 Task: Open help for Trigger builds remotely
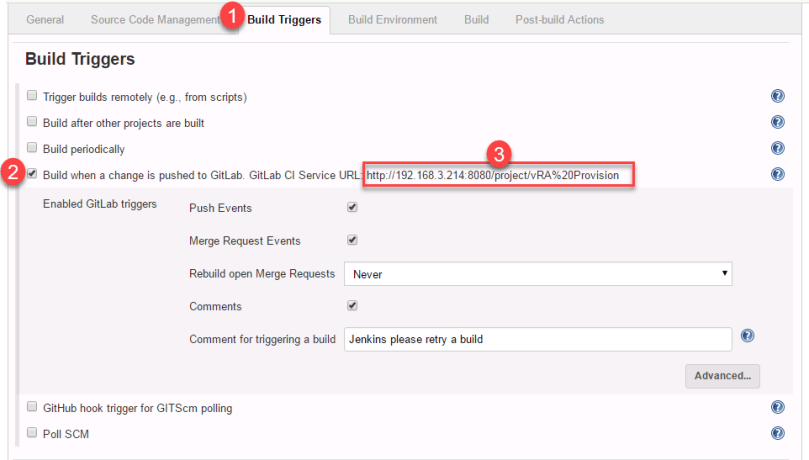click(x=777, y=97)
